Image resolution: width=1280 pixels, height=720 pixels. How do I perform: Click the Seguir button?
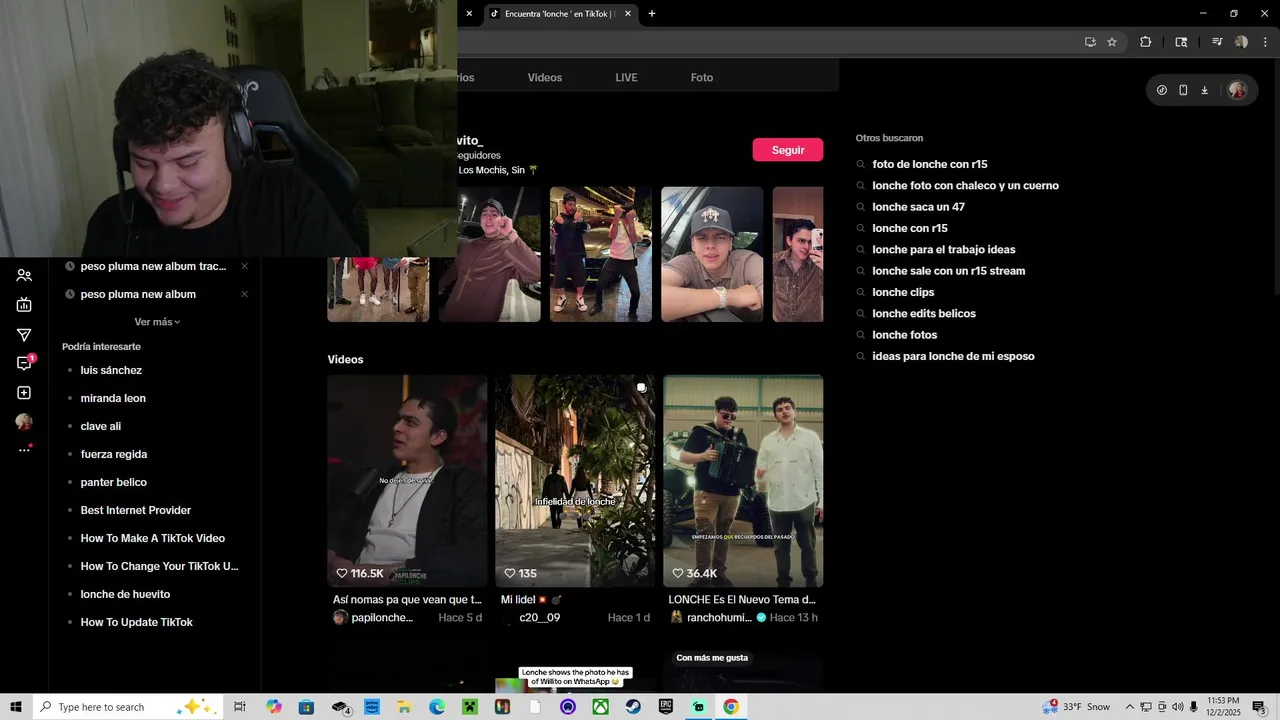click(788, 150)
